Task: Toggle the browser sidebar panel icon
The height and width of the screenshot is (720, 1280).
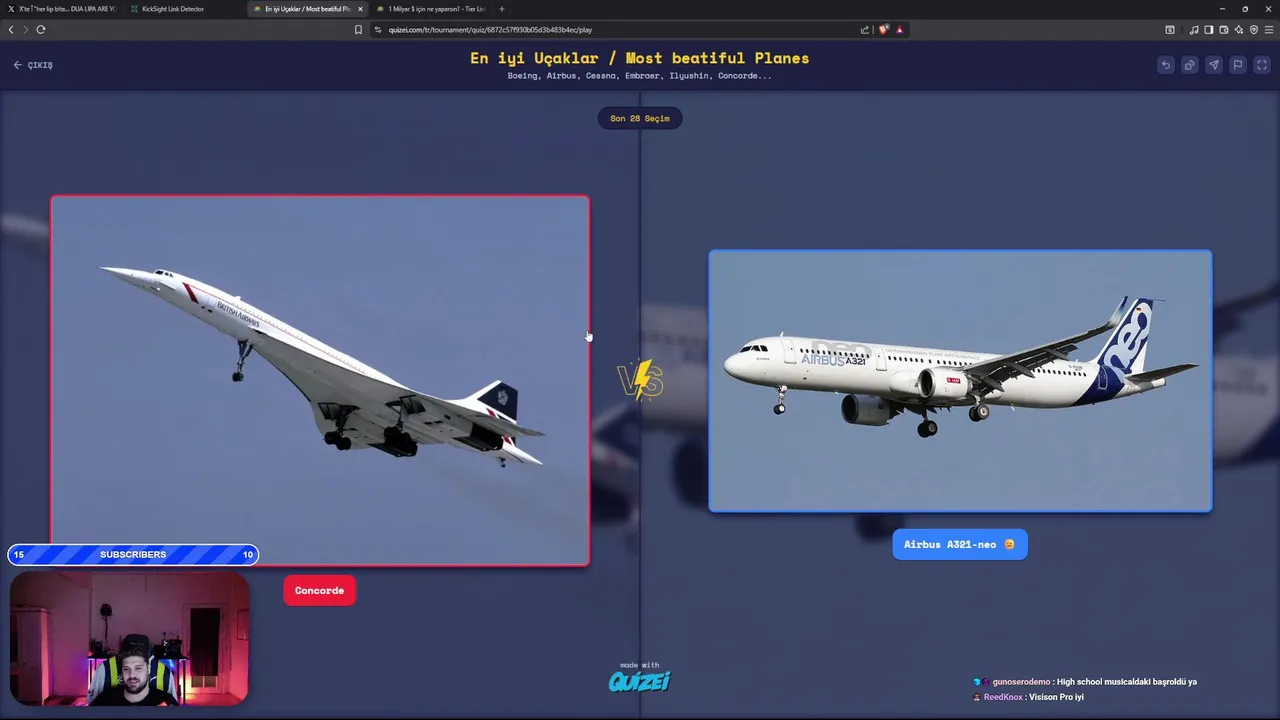Action: point(1209,30)
